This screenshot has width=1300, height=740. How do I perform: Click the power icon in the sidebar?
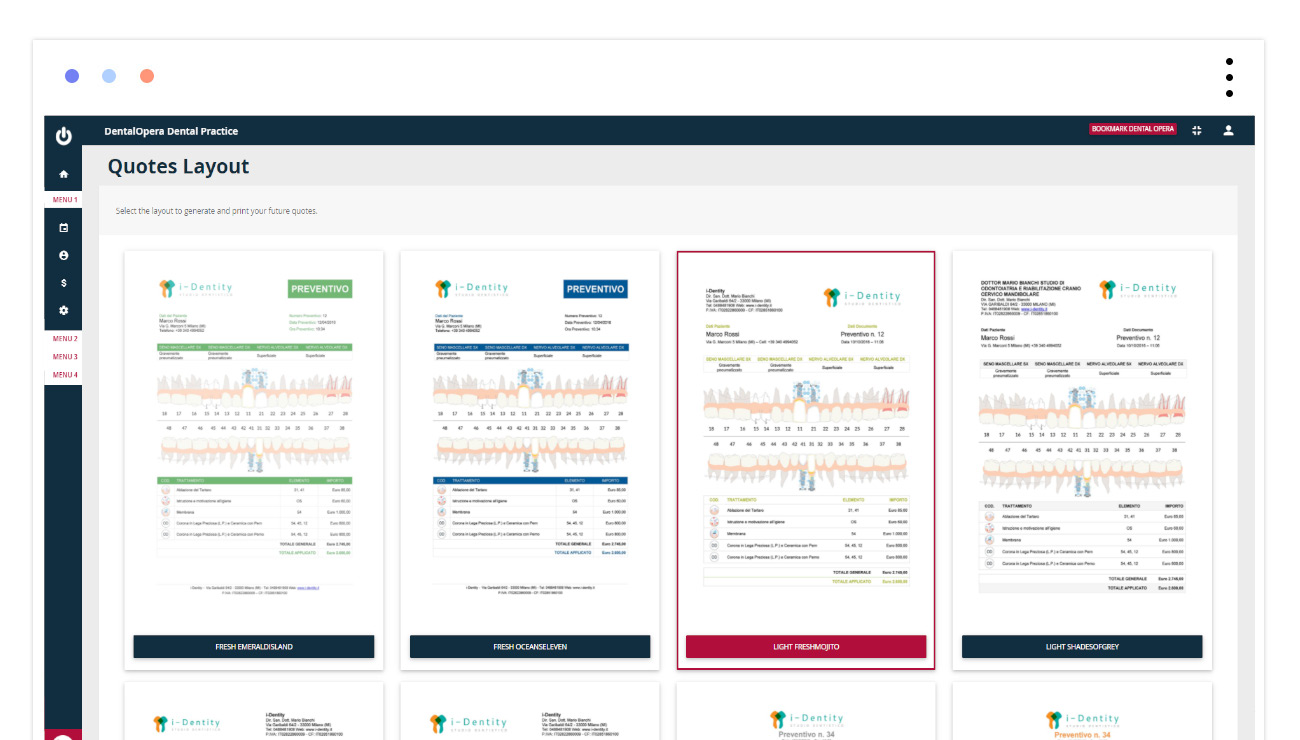click(x=63, y=136)
